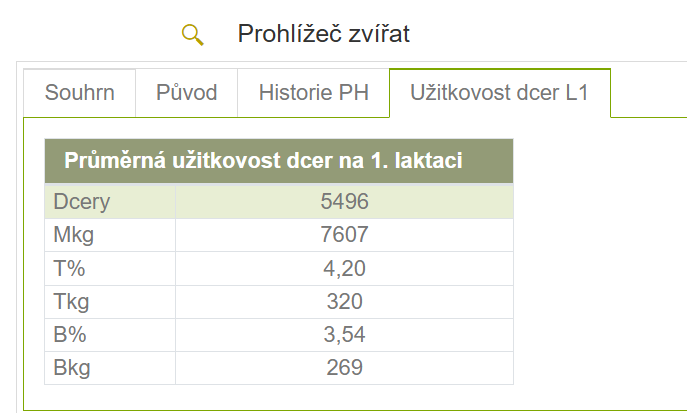Click the B% value 3,54

(x=344, y=335)
